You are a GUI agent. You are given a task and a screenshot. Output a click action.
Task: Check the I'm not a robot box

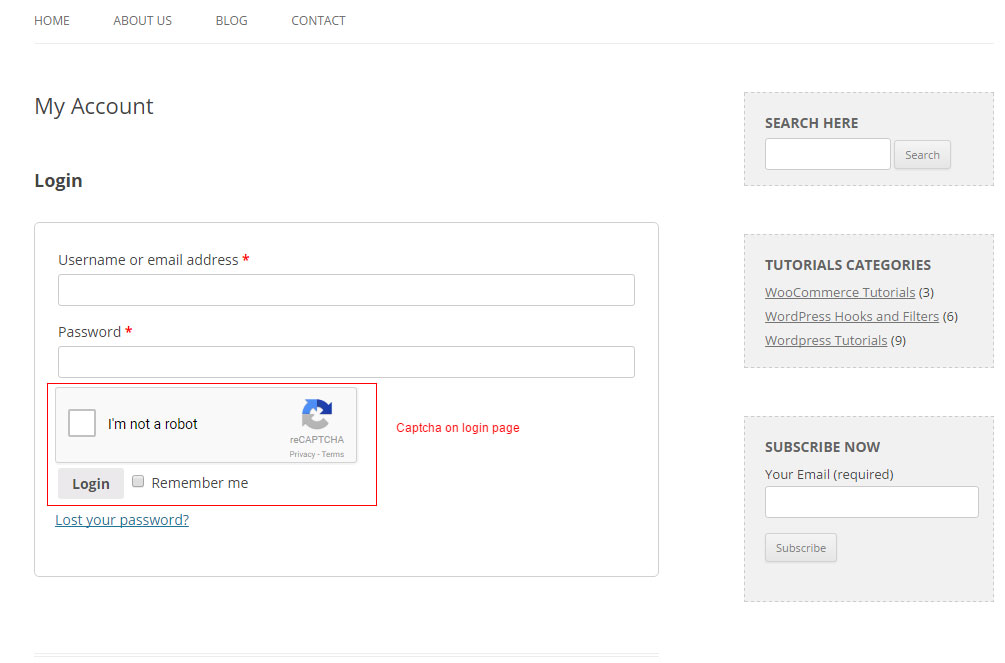tap(82, 423)
